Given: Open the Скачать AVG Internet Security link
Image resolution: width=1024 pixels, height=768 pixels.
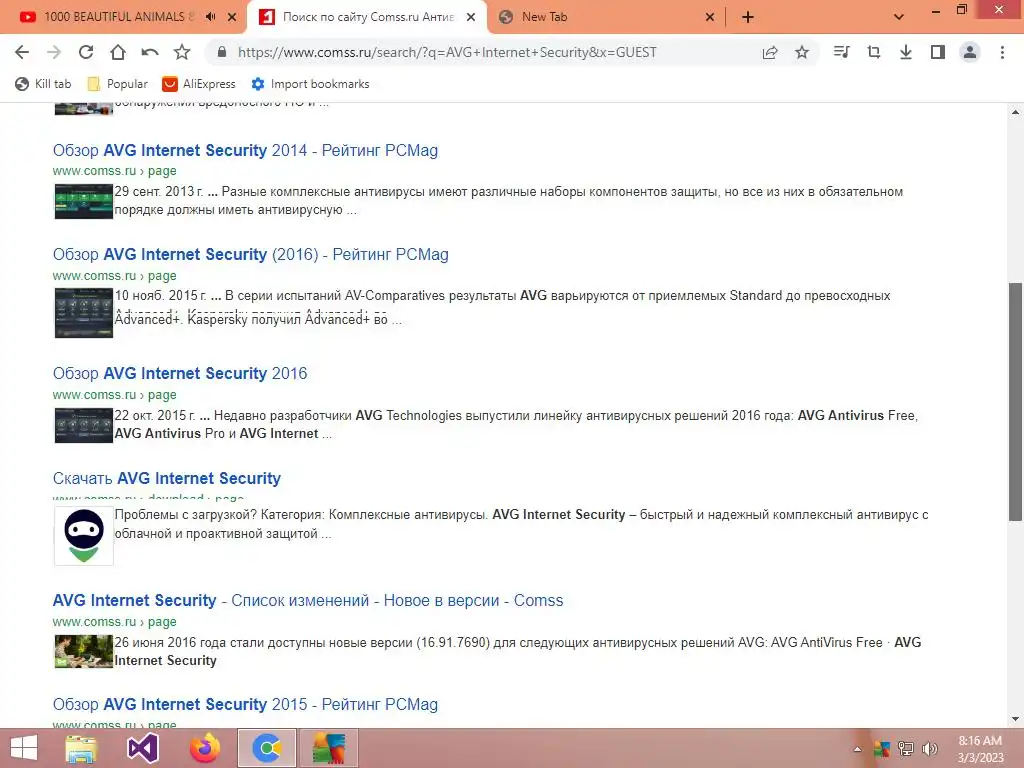Looking at the screenshot, I should click(x=167, y=478).
